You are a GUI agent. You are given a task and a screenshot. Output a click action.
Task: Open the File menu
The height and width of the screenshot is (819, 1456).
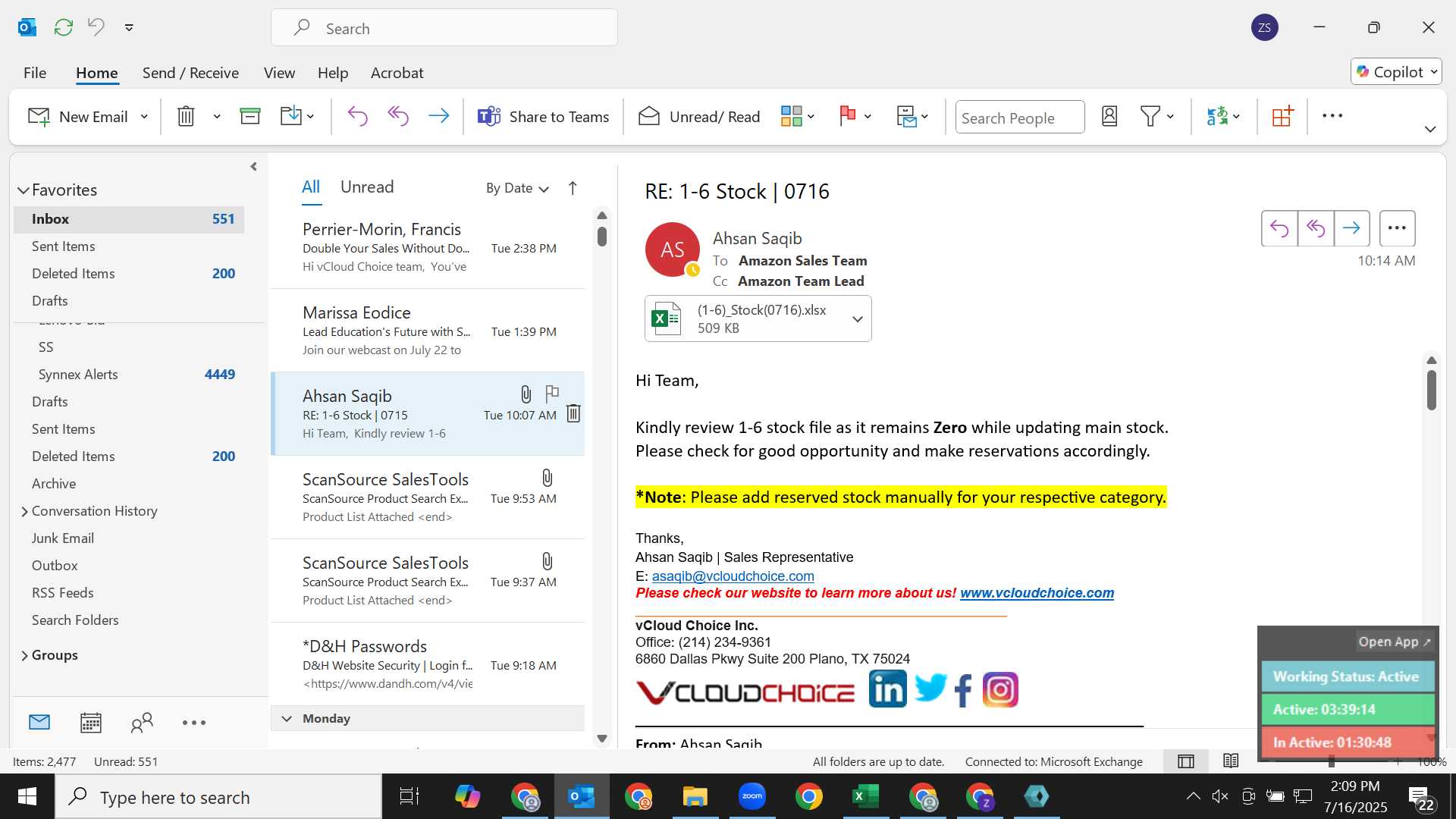(35, 73)
